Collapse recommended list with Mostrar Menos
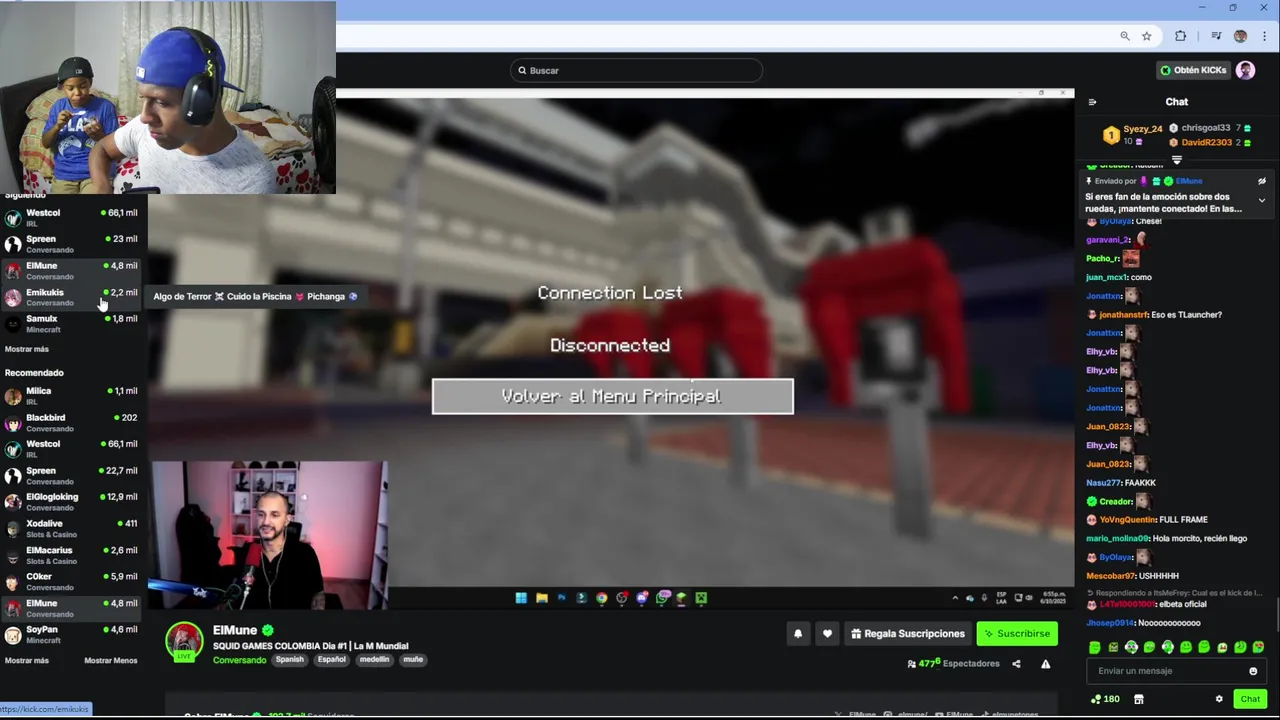The image size is (1280, 720). point(111,661)
